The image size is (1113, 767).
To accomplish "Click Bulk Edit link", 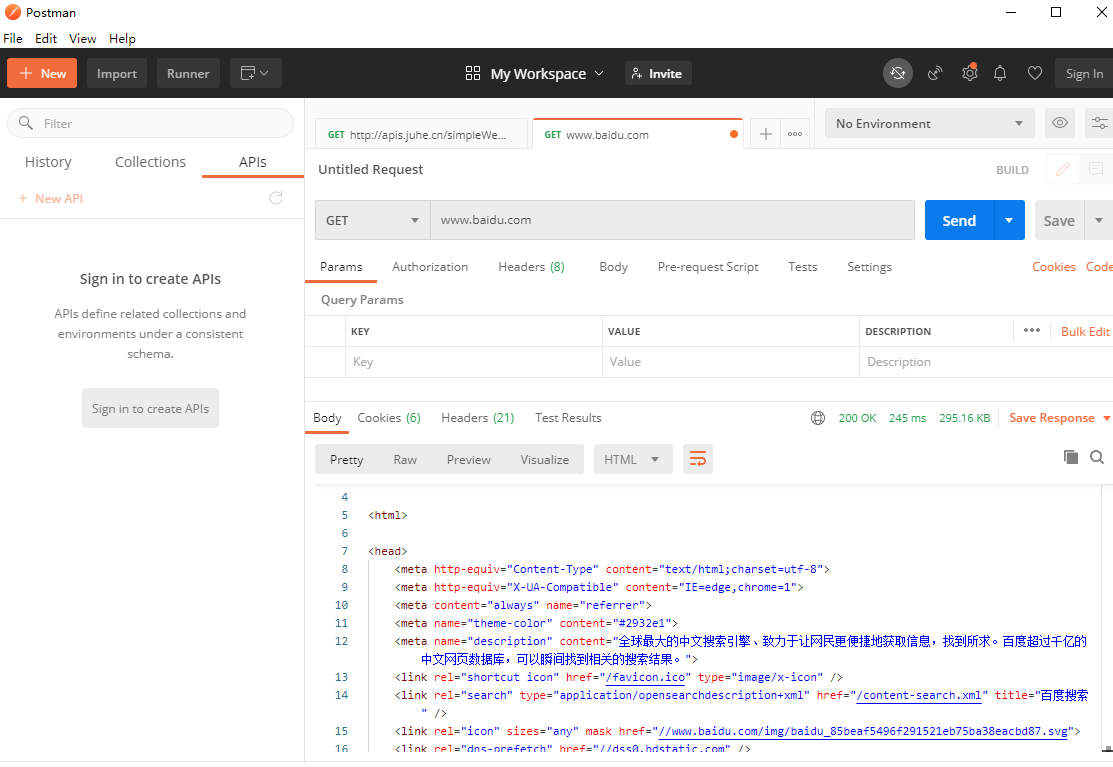I will point(1085,331).
